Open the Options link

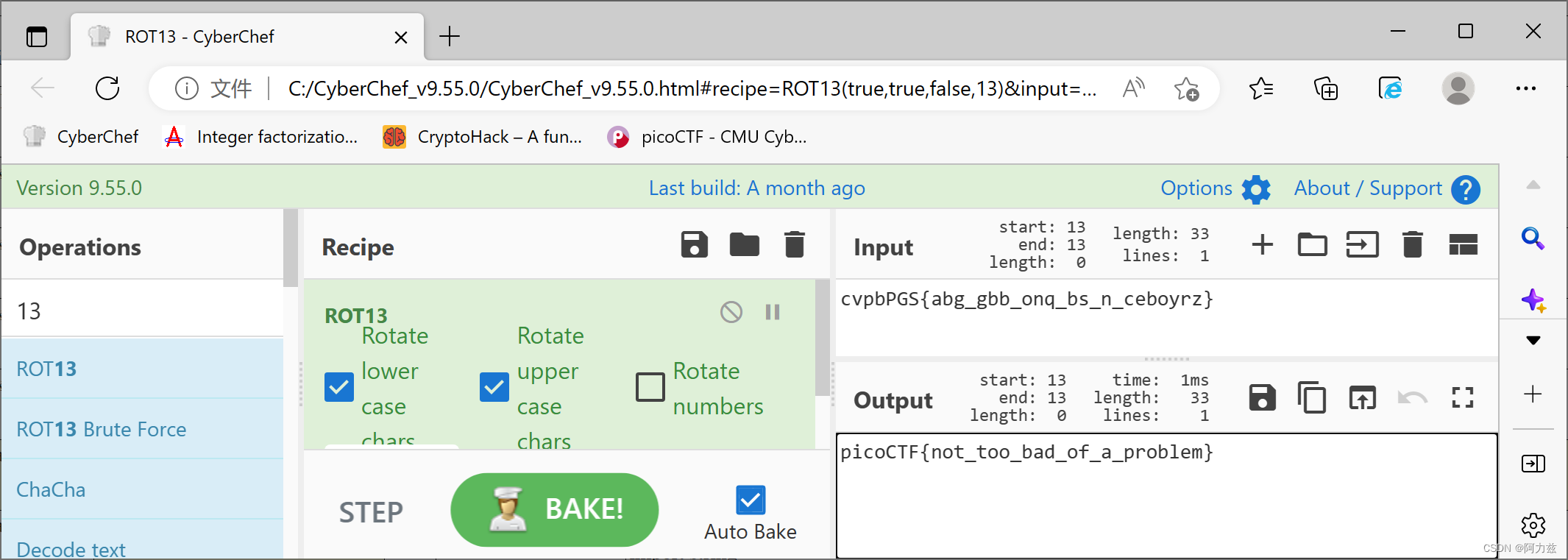click(x=1196, y=188)
